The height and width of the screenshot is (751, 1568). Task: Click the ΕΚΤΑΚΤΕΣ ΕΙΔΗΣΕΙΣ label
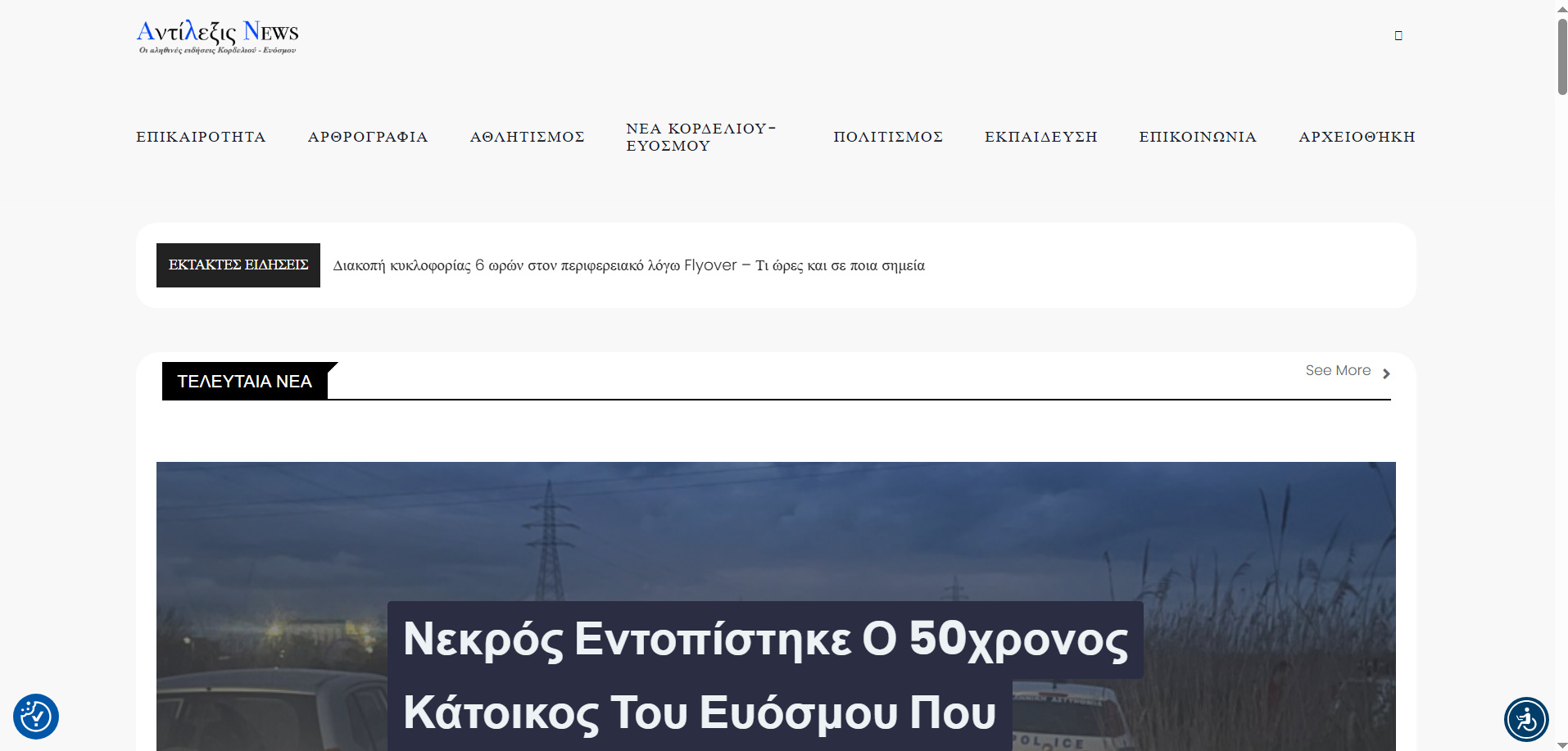tap(238, 265)
